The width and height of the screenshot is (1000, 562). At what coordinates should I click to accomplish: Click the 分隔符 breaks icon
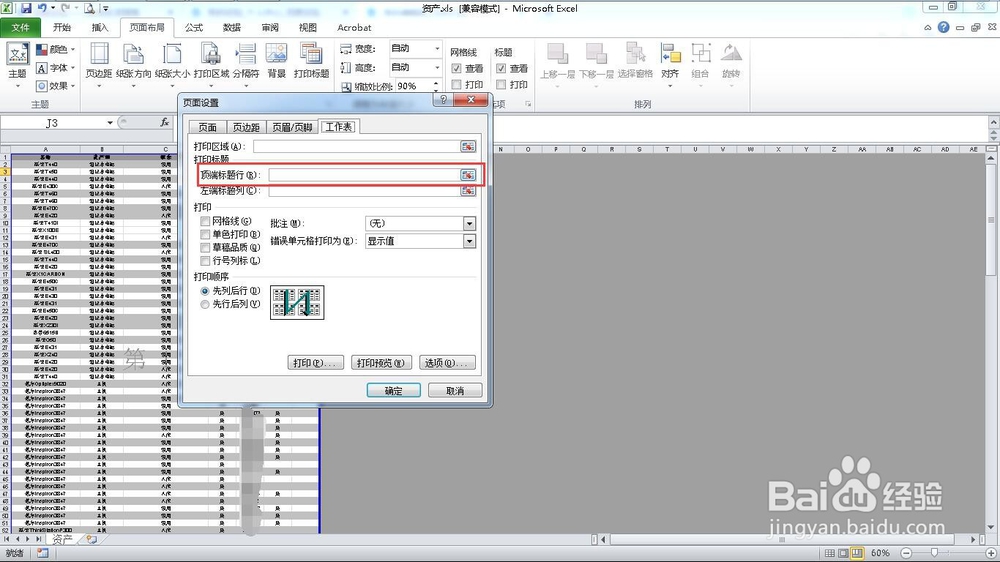(246, 56)
